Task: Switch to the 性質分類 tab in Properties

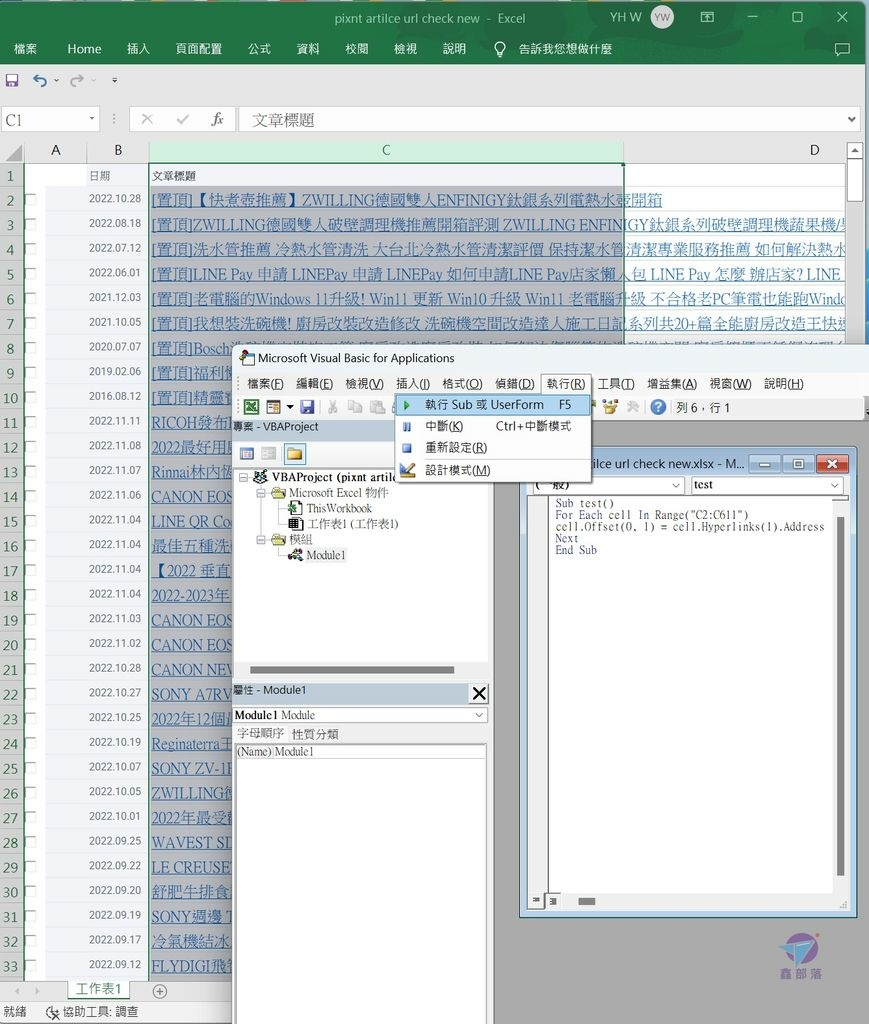Action: coord(315,734)
